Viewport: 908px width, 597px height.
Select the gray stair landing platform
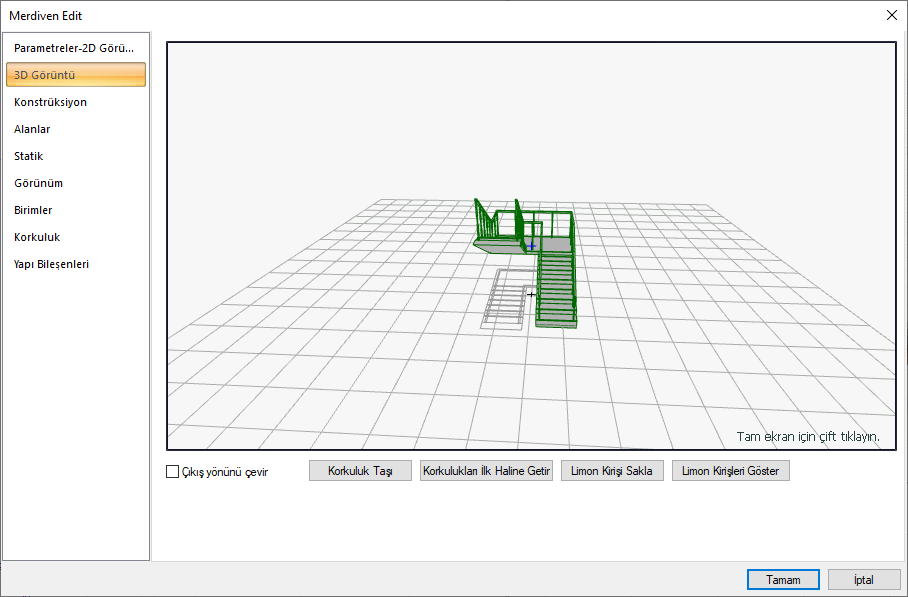[497, 242]
